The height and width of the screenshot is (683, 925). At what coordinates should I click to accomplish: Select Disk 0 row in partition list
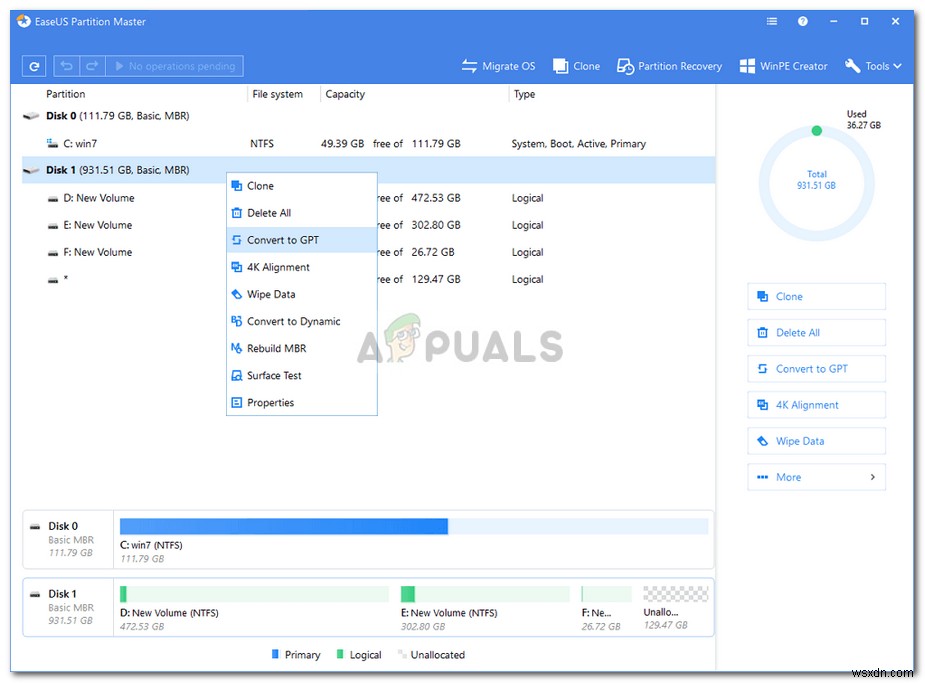[368, 116]
